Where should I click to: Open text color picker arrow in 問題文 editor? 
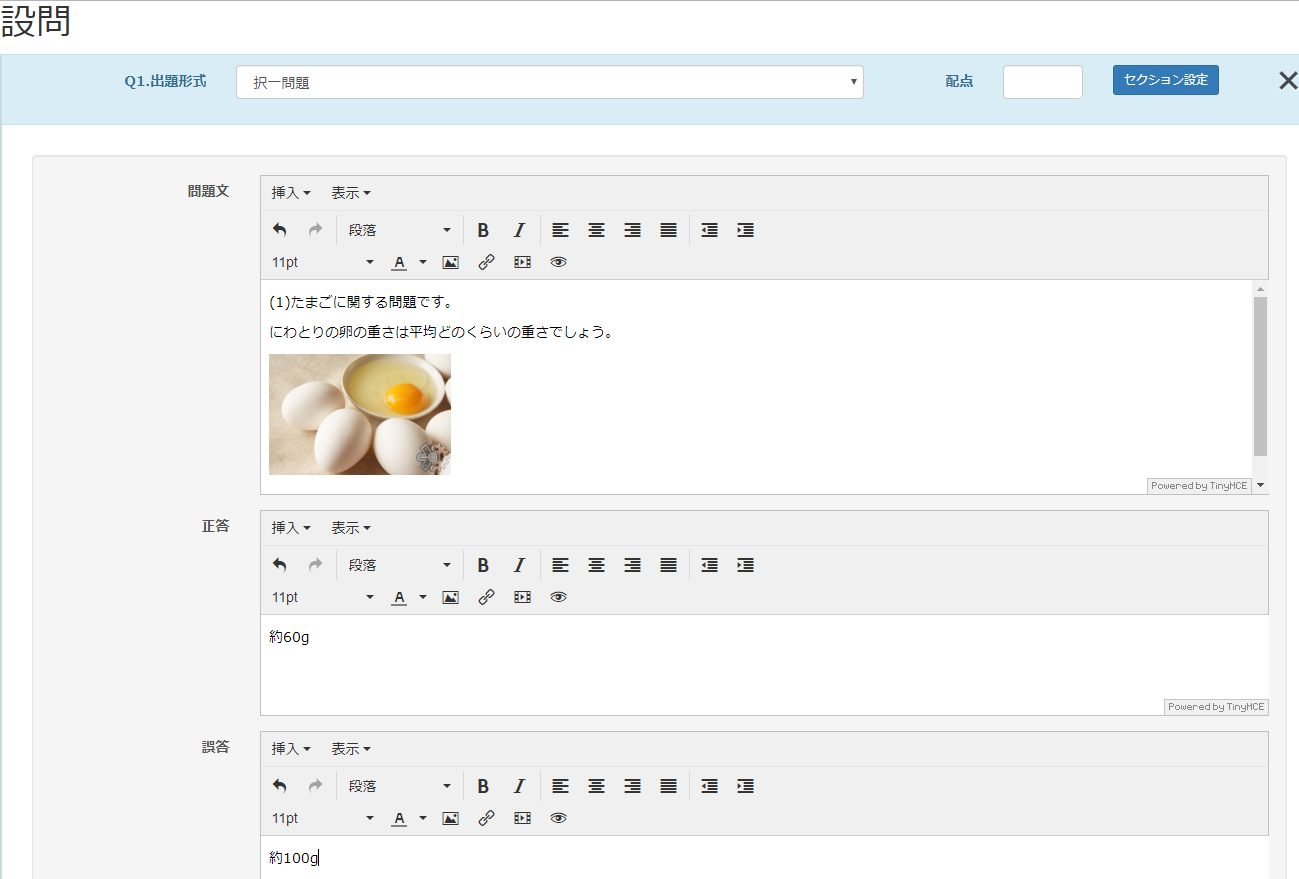[x=423, y=262]
